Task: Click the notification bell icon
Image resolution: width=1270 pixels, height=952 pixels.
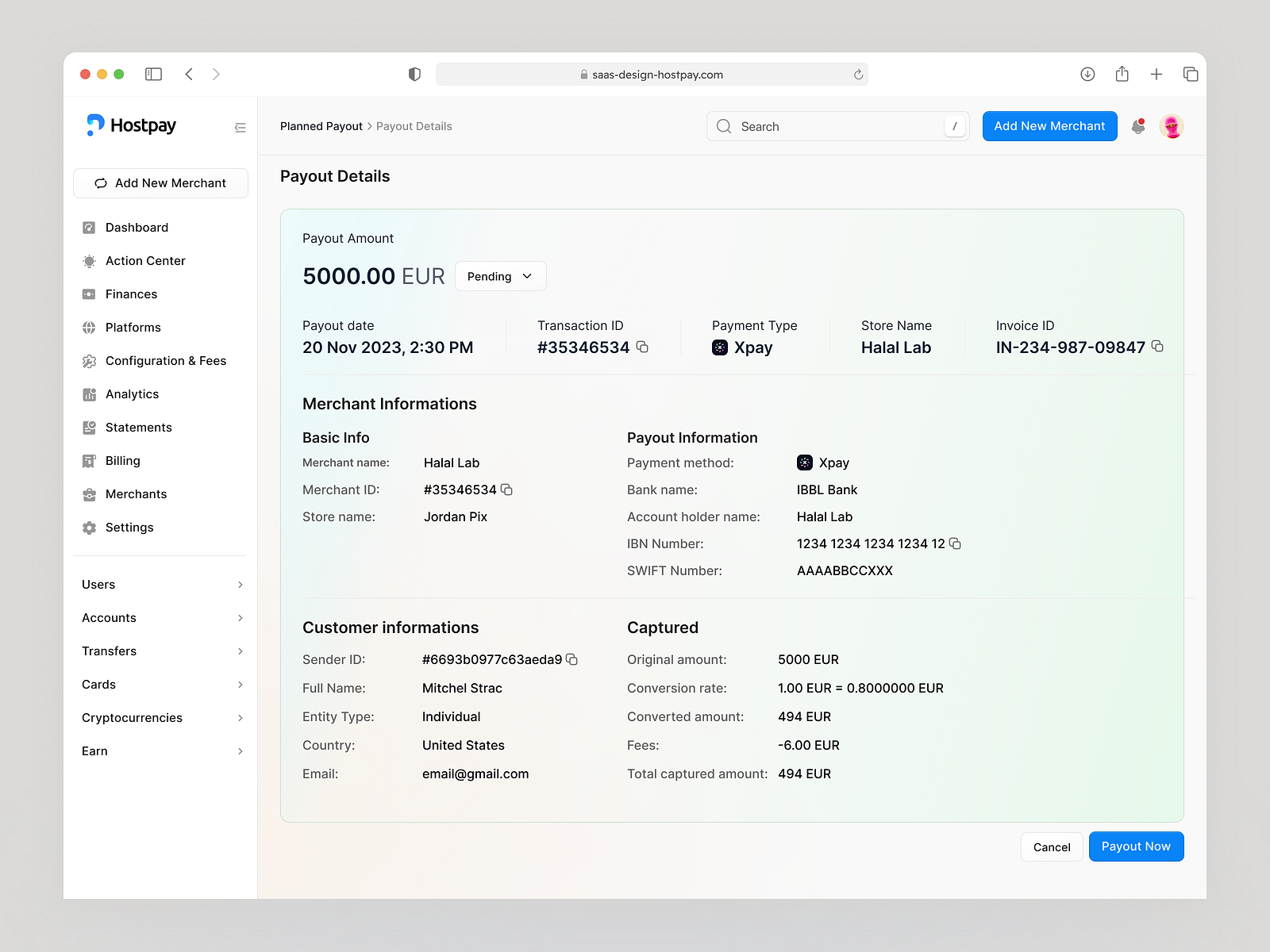Action: (x=1137, y=125)
